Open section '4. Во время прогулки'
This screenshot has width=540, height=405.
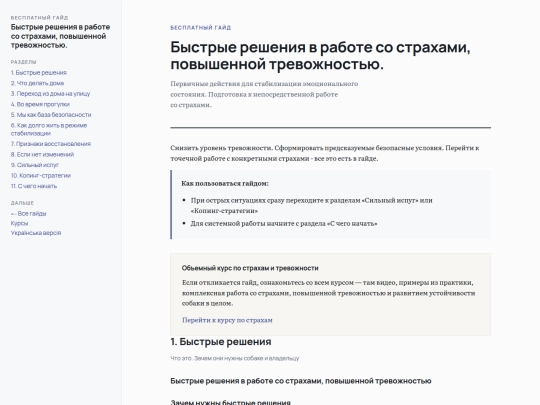pos(40,104)
